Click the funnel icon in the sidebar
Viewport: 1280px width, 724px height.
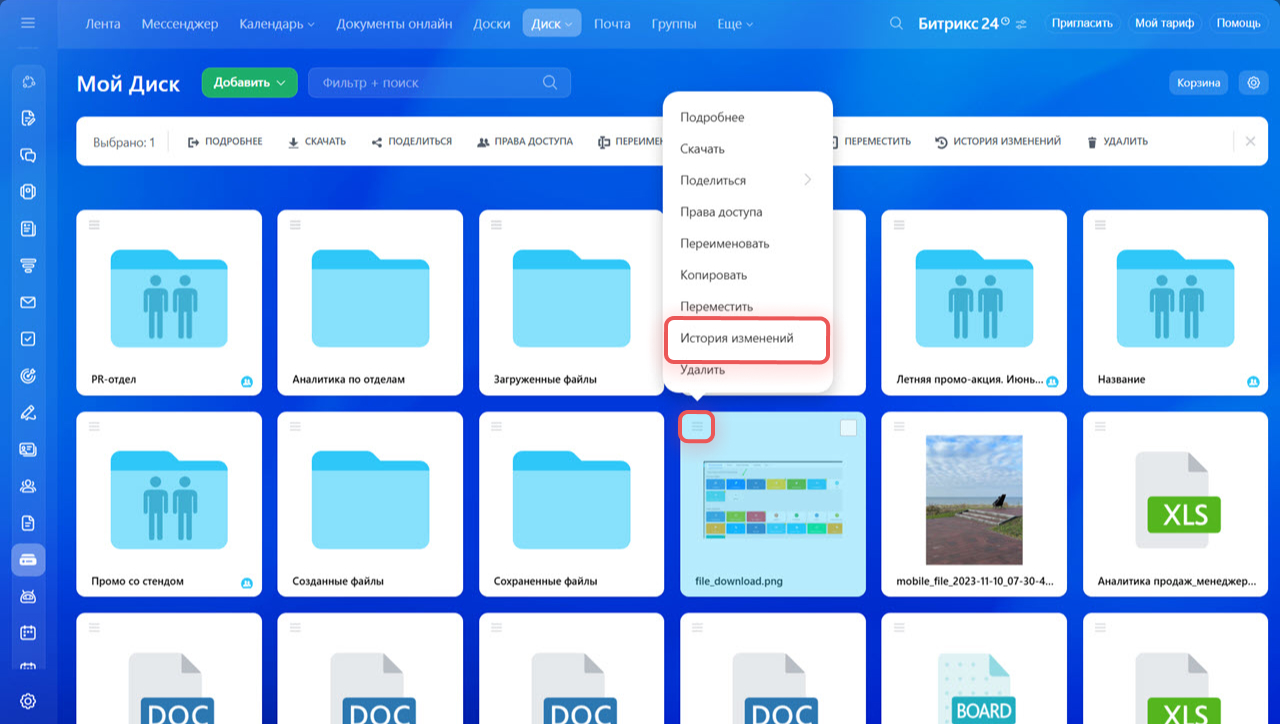(x=28, y=265)
